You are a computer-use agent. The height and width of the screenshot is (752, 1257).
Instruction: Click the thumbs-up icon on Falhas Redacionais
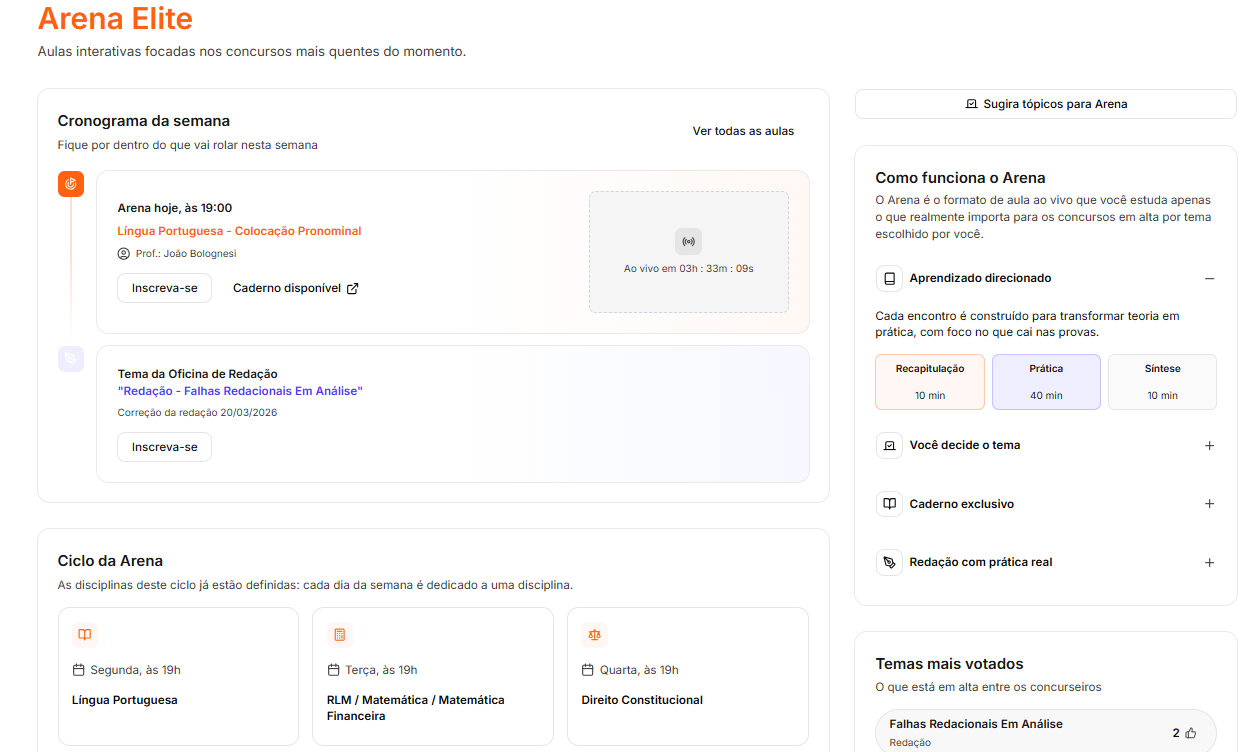1190,733
